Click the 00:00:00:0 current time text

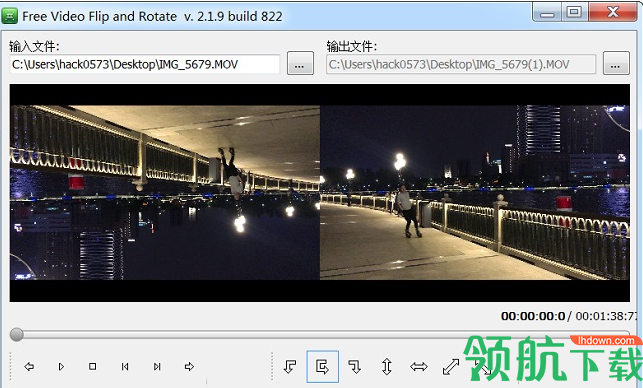533,316
